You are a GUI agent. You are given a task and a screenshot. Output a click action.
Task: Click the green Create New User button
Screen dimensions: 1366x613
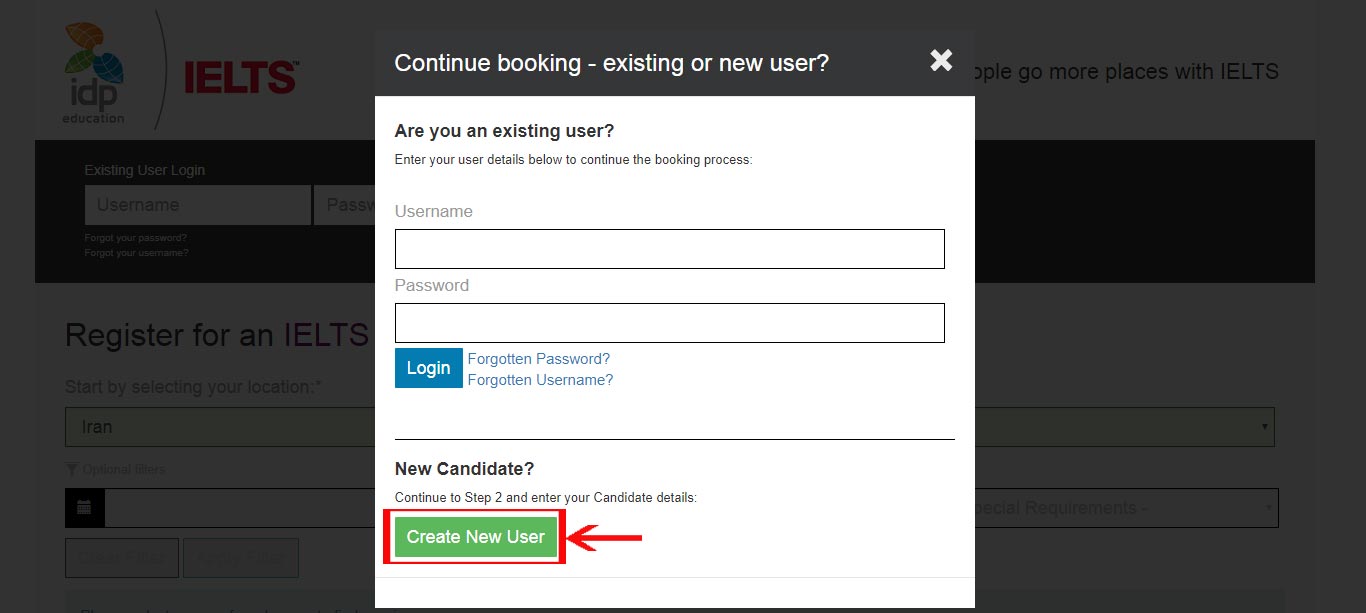476,537
